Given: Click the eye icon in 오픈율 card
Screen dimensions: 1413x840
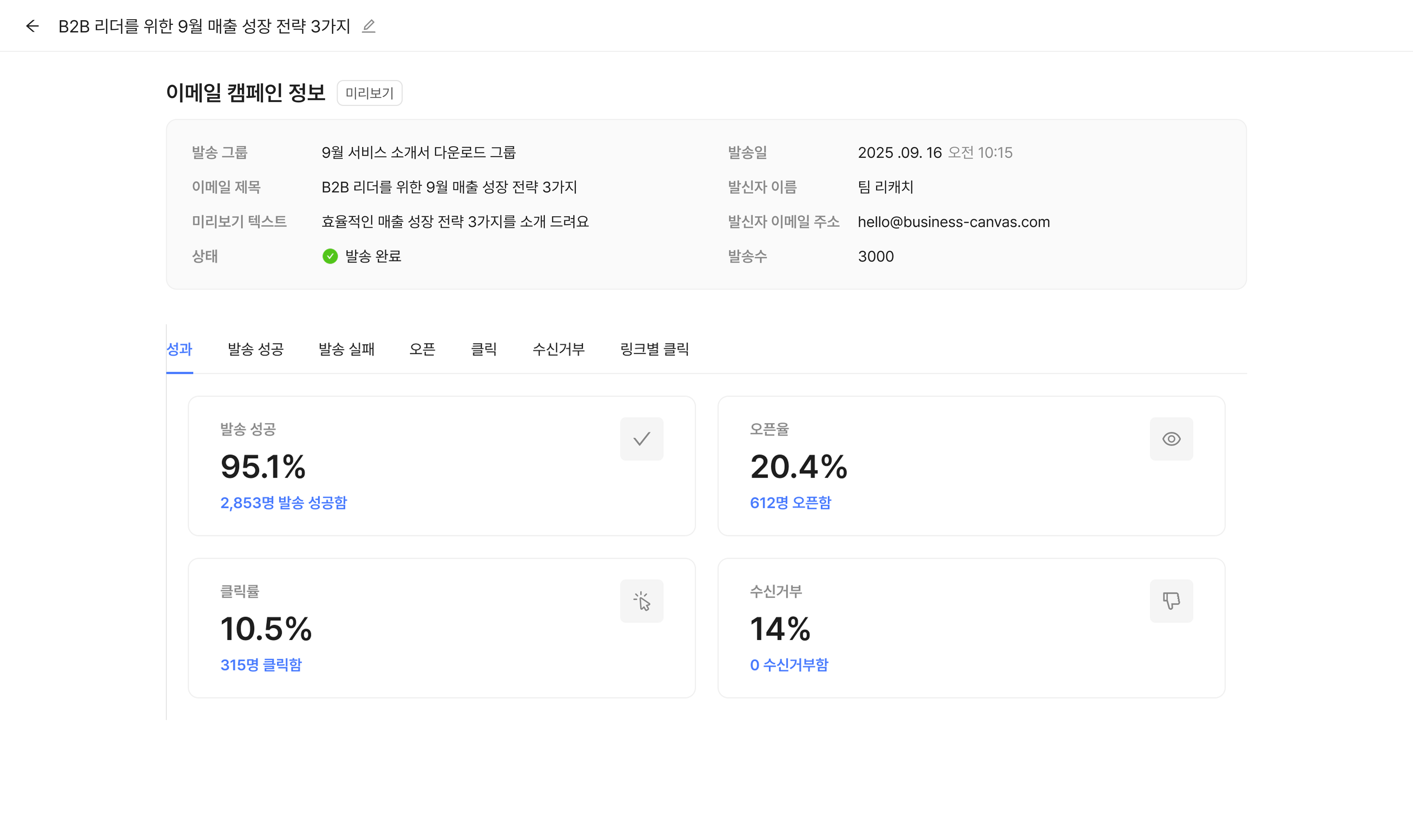Looking at the screenshot, I should coord(1171,439).
